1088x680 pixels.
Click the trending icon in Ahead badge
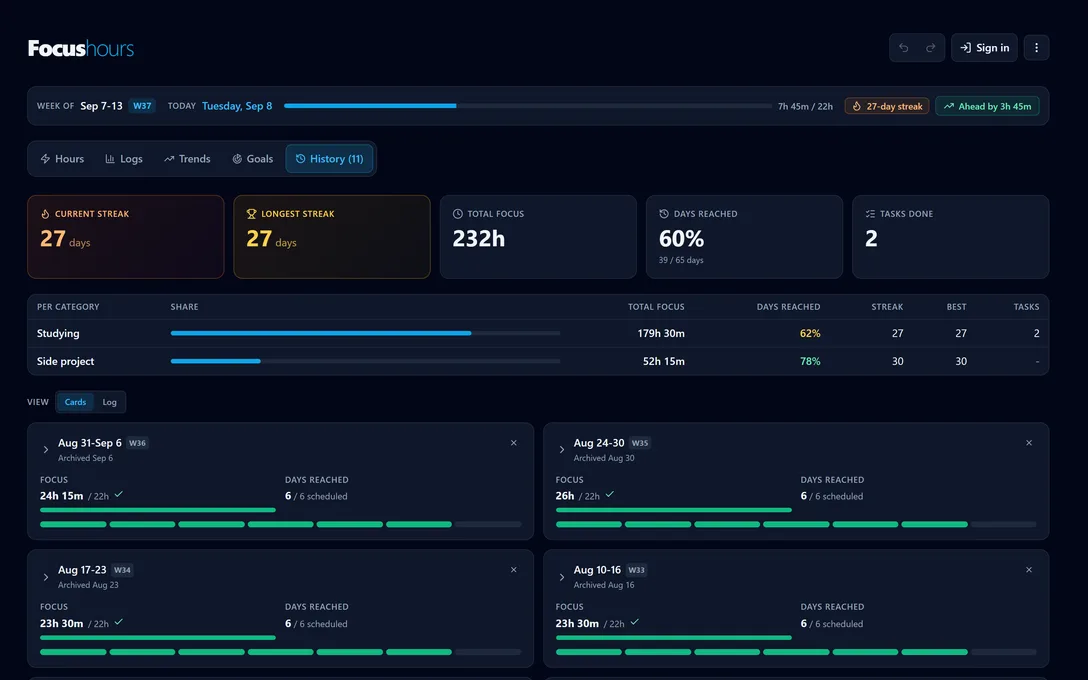(x=949, y=106)
